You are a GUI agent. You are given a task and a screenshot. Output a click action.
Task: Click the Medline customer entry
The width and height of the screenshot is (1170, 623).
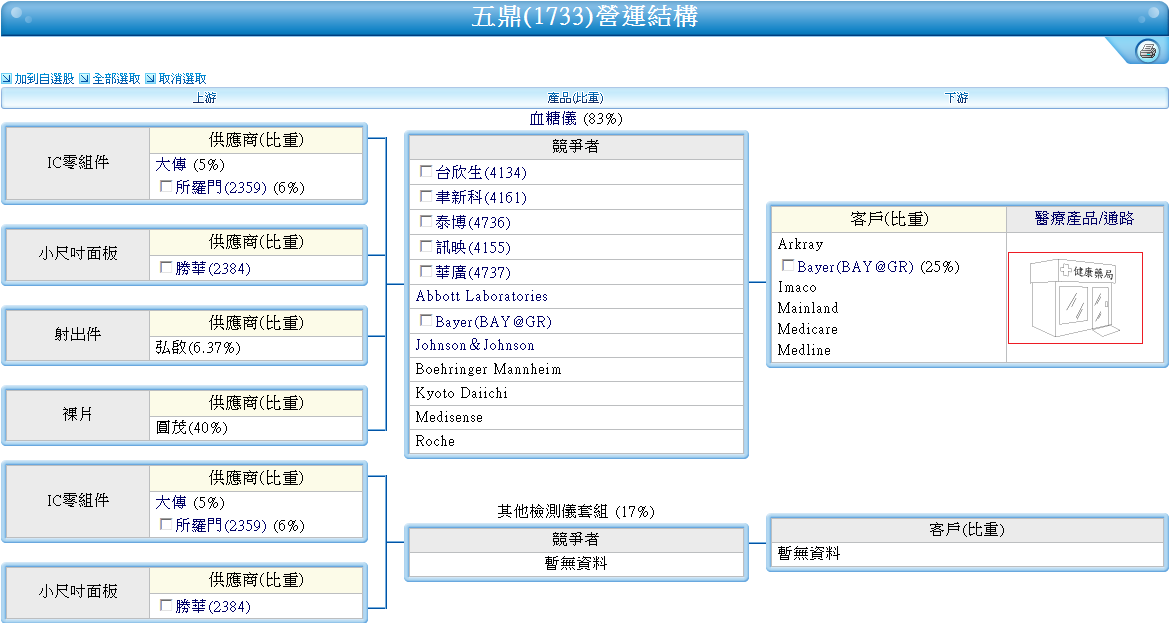(x=804, y=350)
